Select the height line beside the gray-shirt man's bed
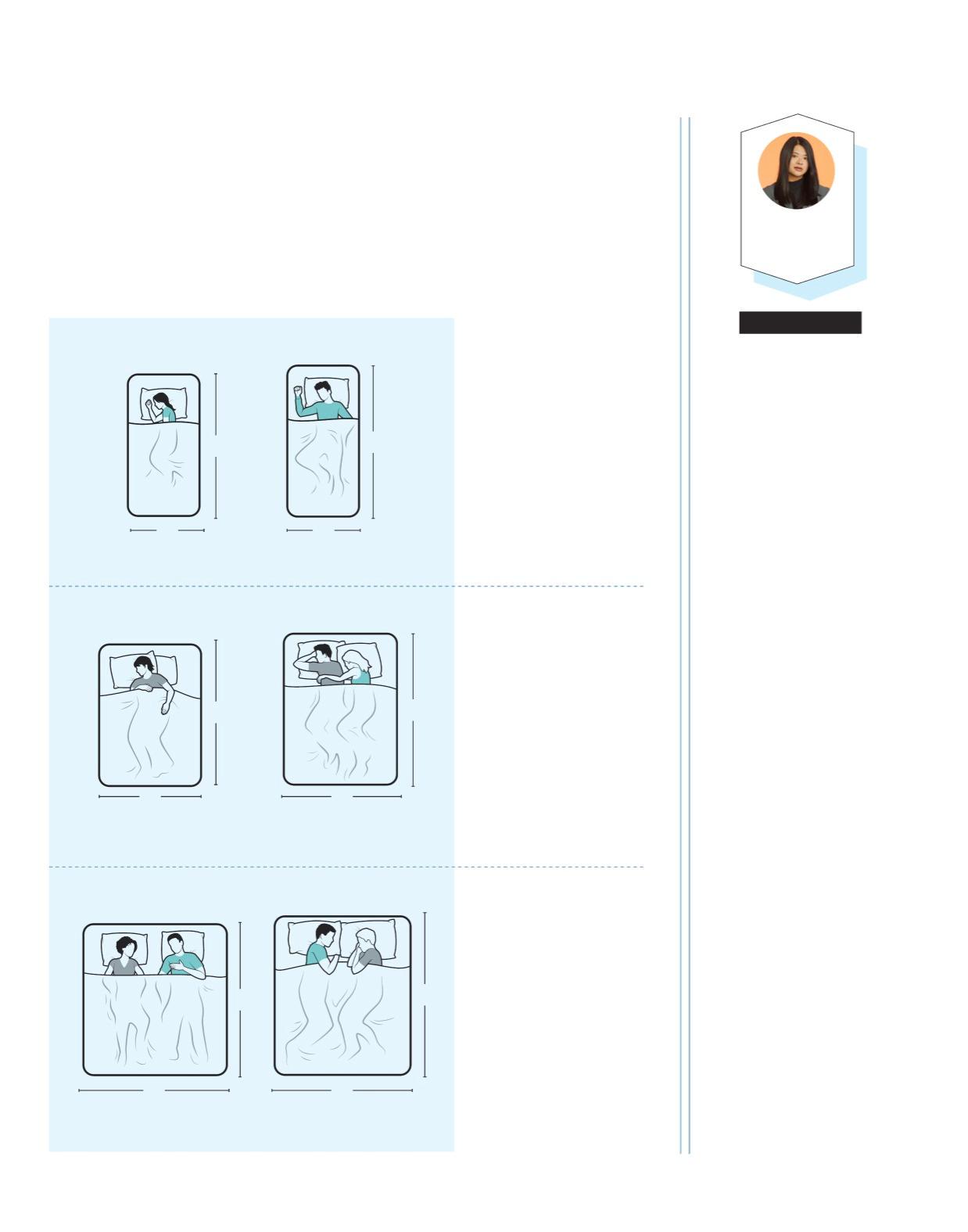The image size is (968, 1232). pyautogui.click(x=215, y=712)
